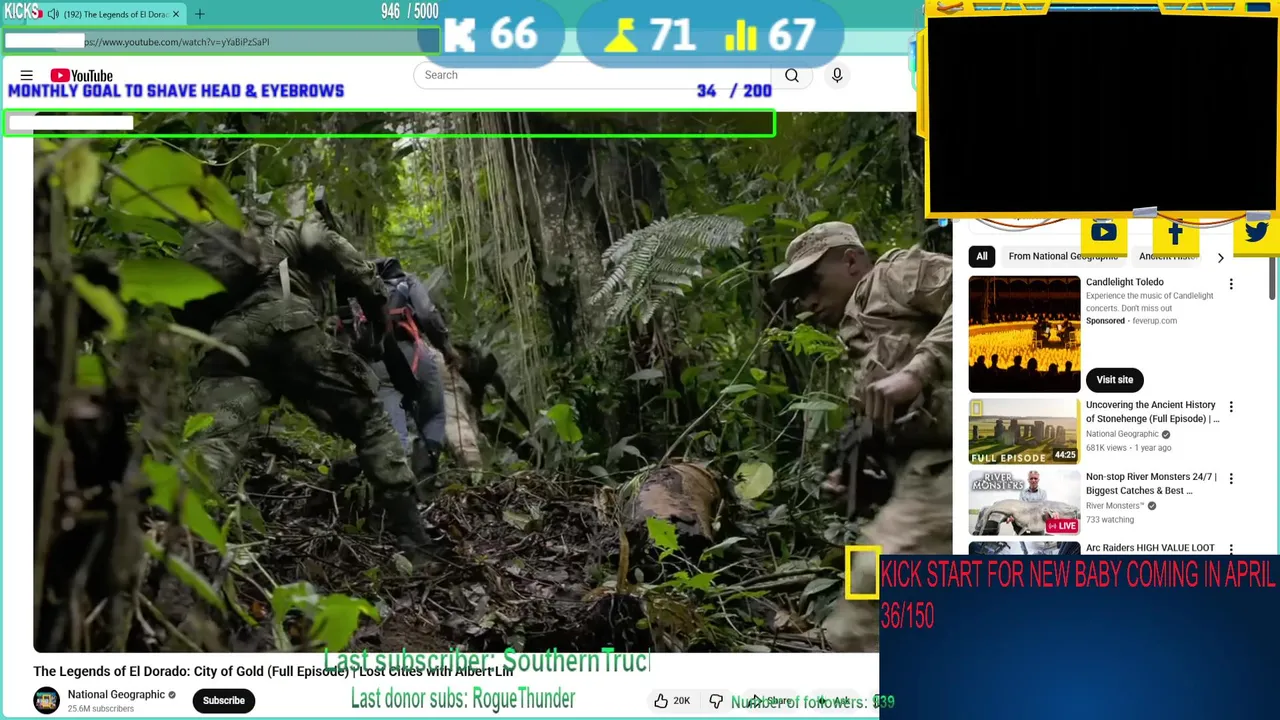Viewport: 1280px width, 720px height.
Task: Open options menu for River Monsters stream
Action: 1231,479
